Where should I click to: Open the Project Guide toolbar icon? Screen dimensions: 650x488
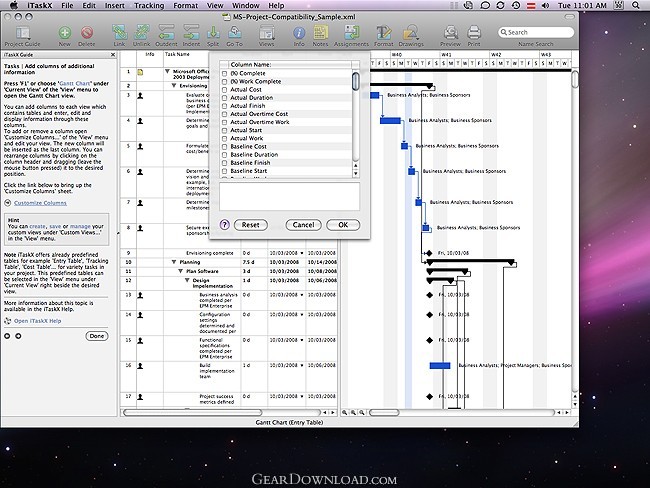pyautogui.click(x=22, y=32)
